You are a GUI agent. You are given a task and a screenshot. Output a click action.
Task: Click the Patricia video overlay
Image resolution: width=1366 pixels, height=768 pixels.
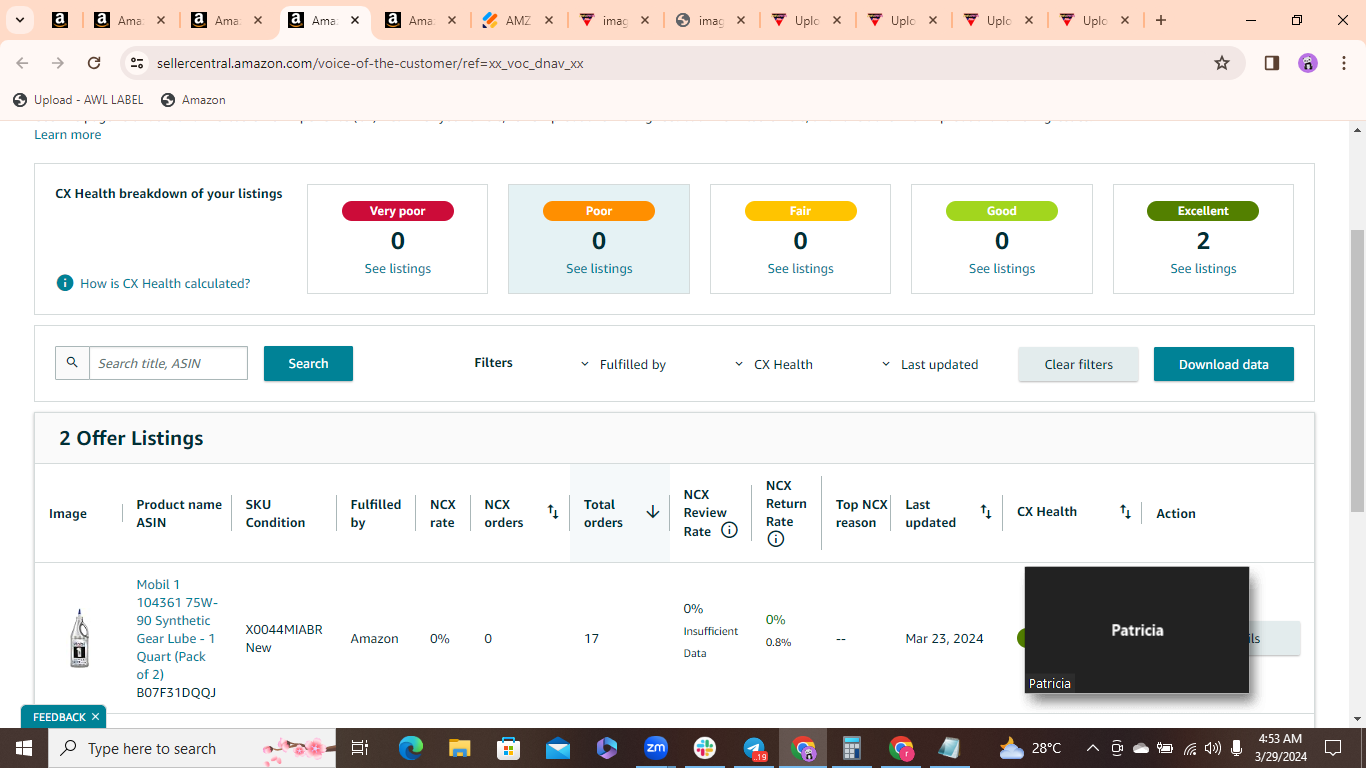tap(1137, 630)
